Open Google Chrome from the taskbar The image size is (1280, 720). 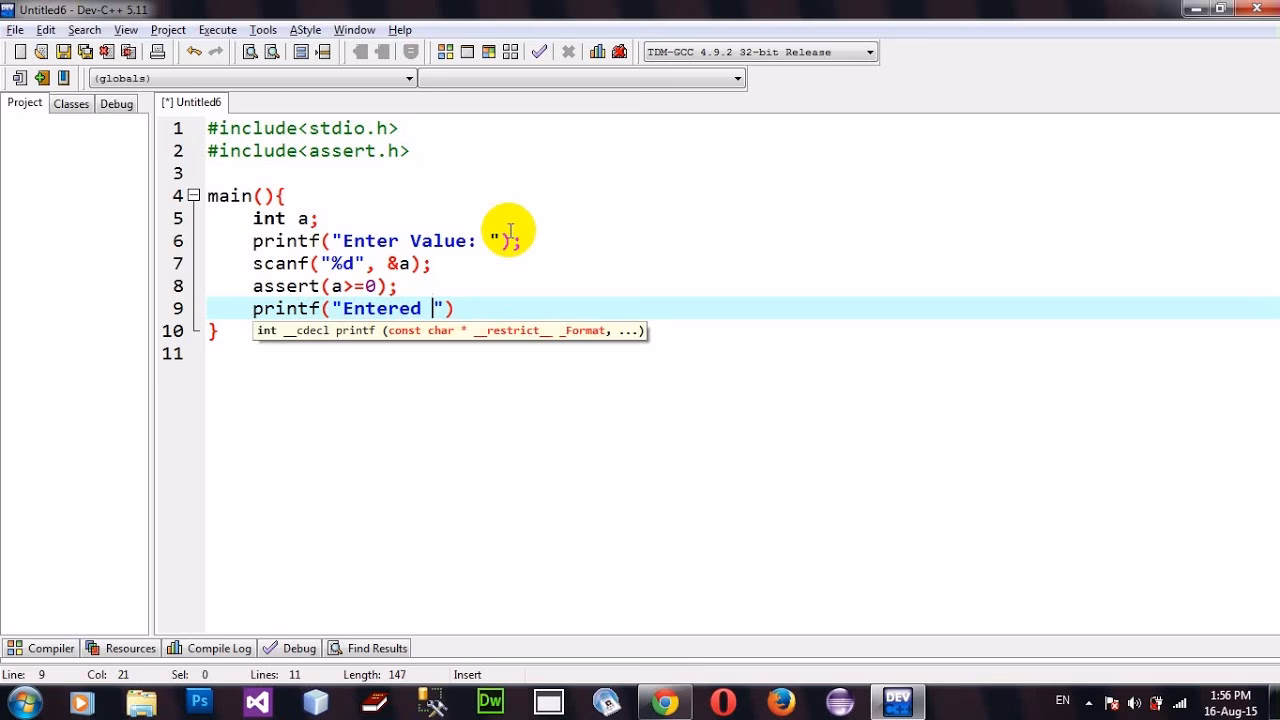pos(664,702)
